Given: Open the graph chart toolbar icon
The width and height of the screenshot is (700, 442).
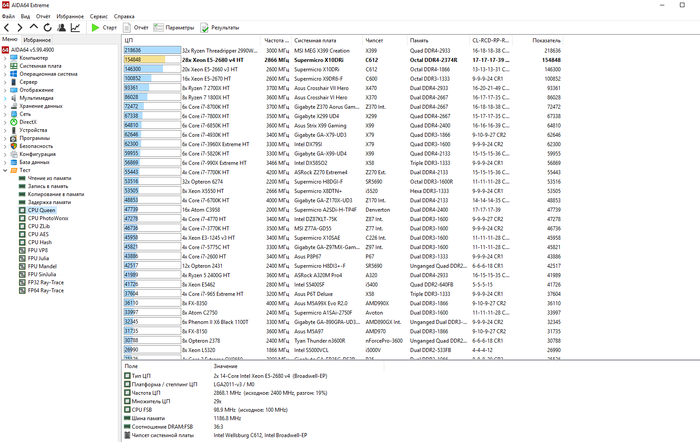Looking at the screenshot, I should point(75,28).
